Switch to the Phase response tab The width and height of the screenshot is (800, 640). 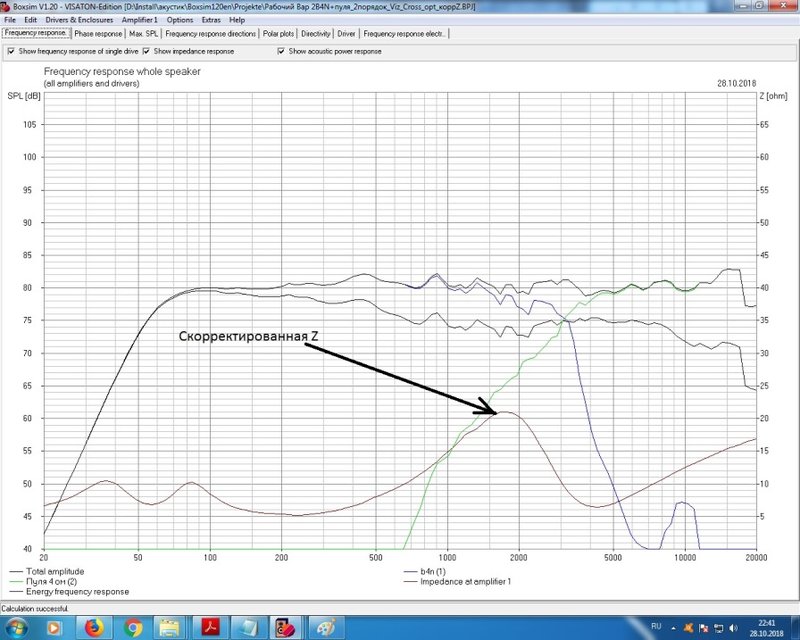[x=96, y=34]
